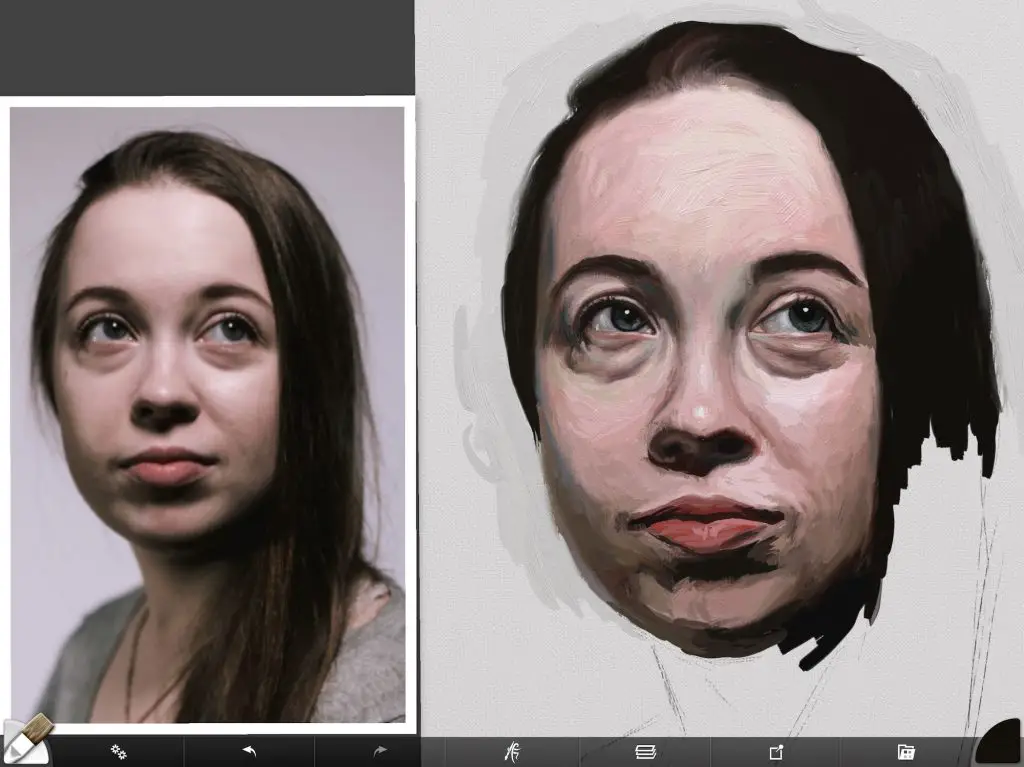Open the dark color picker corner
1024x767 pixels.
tap(1000, 743)
